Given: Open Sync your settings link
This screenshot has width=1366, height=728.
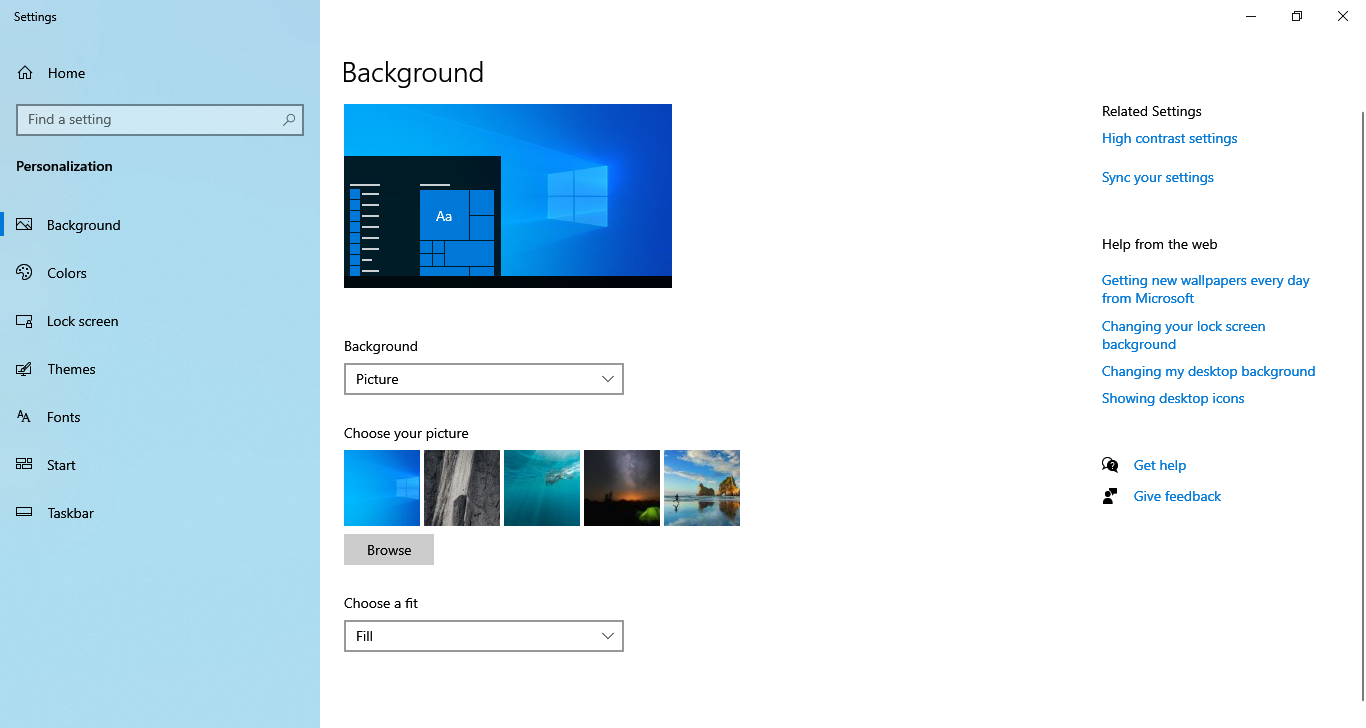Looking at the screenshot, I should tap(1158, 177).
